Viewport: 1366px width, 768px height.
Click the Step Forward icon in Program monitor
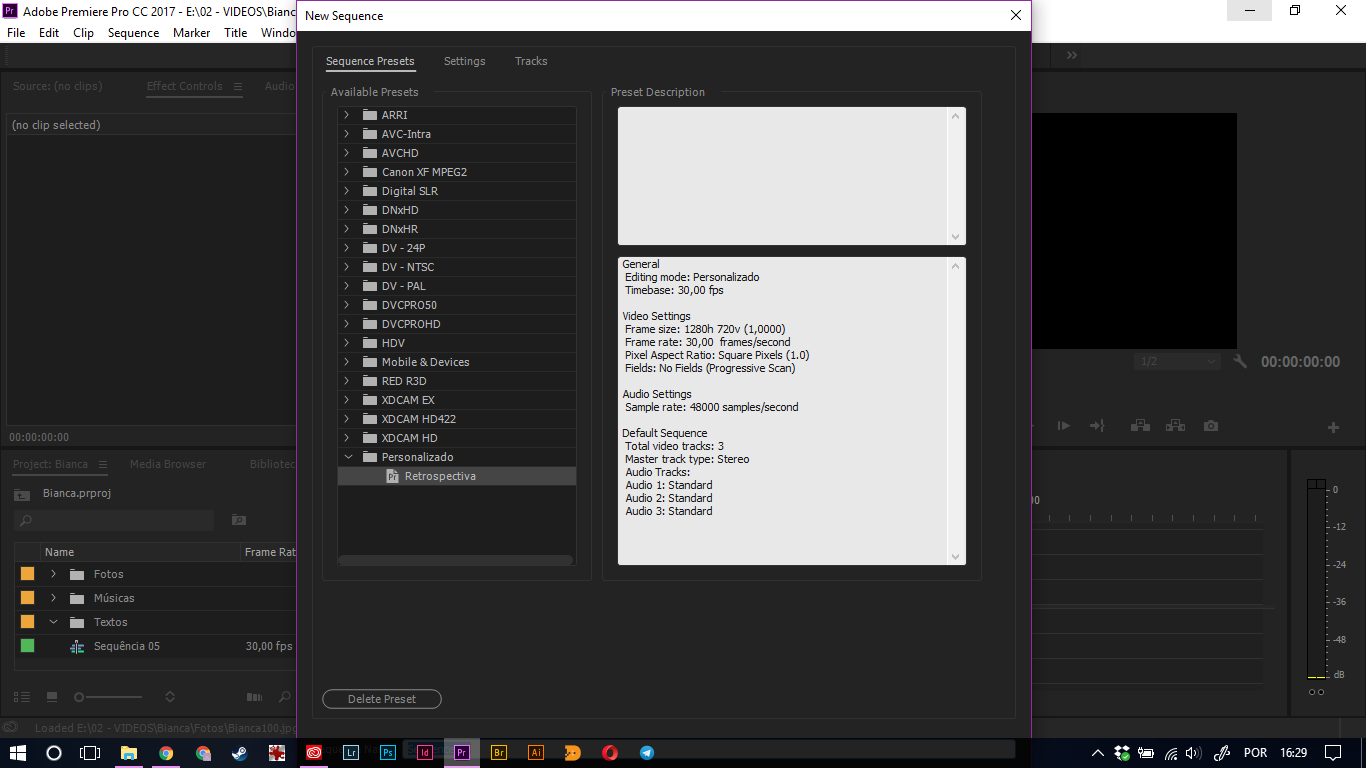pyautogui.click(x=1064, y=426)
